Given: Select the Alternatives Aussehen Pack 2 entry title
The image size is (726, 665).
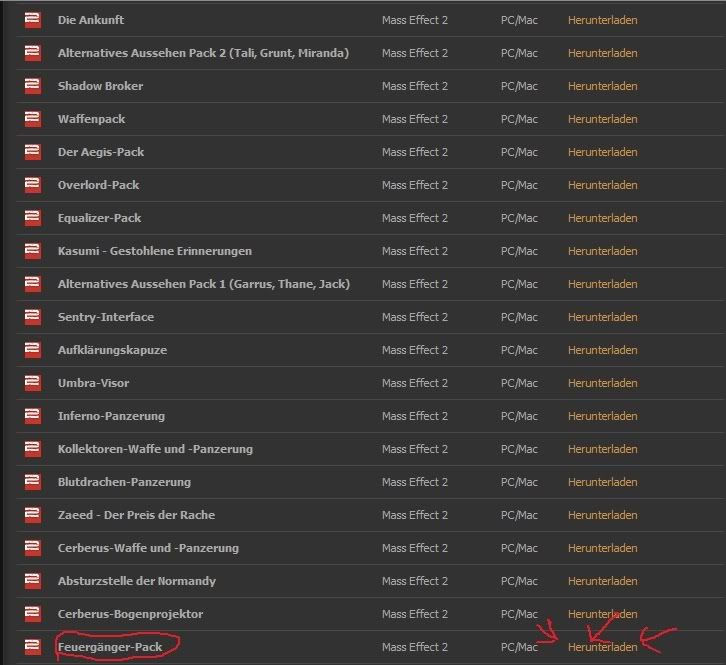Looking at the screenshot, I should (x=203, y=53).
